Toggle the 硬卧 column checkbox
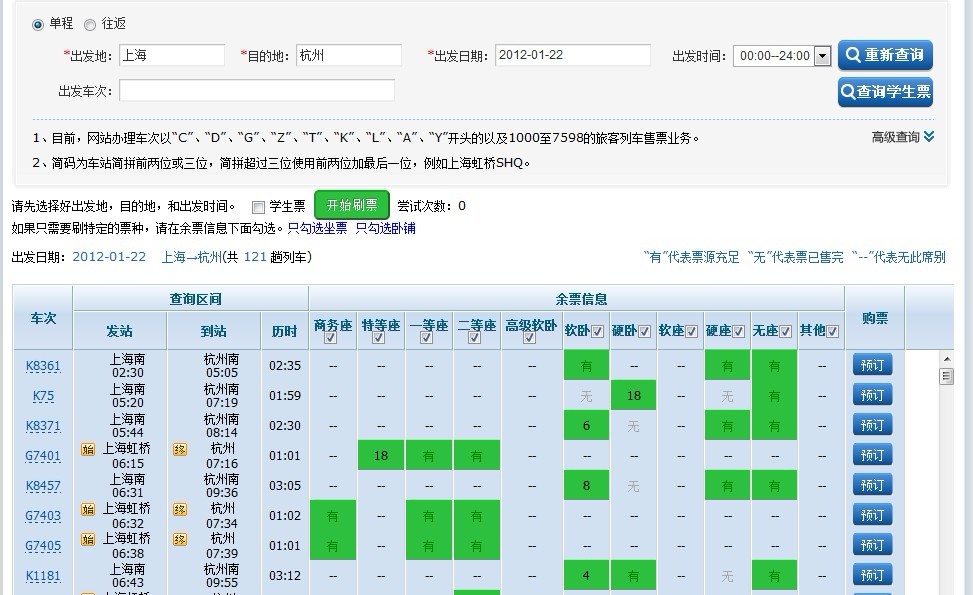This screenshot has width=973, height=595. (x=645, y=331)
